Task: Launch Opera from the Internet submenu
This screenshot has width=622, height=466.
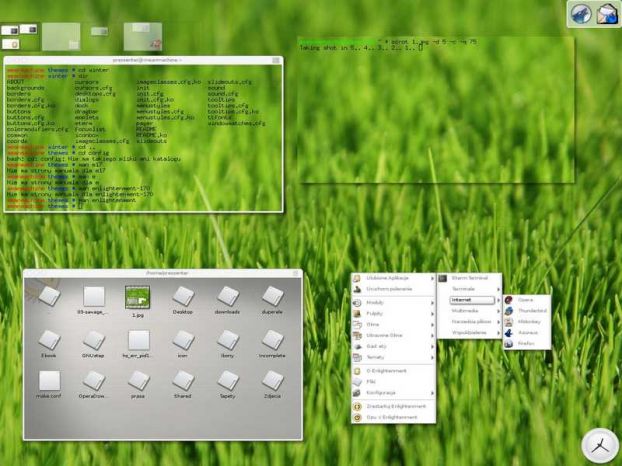Action: point(527,300)
